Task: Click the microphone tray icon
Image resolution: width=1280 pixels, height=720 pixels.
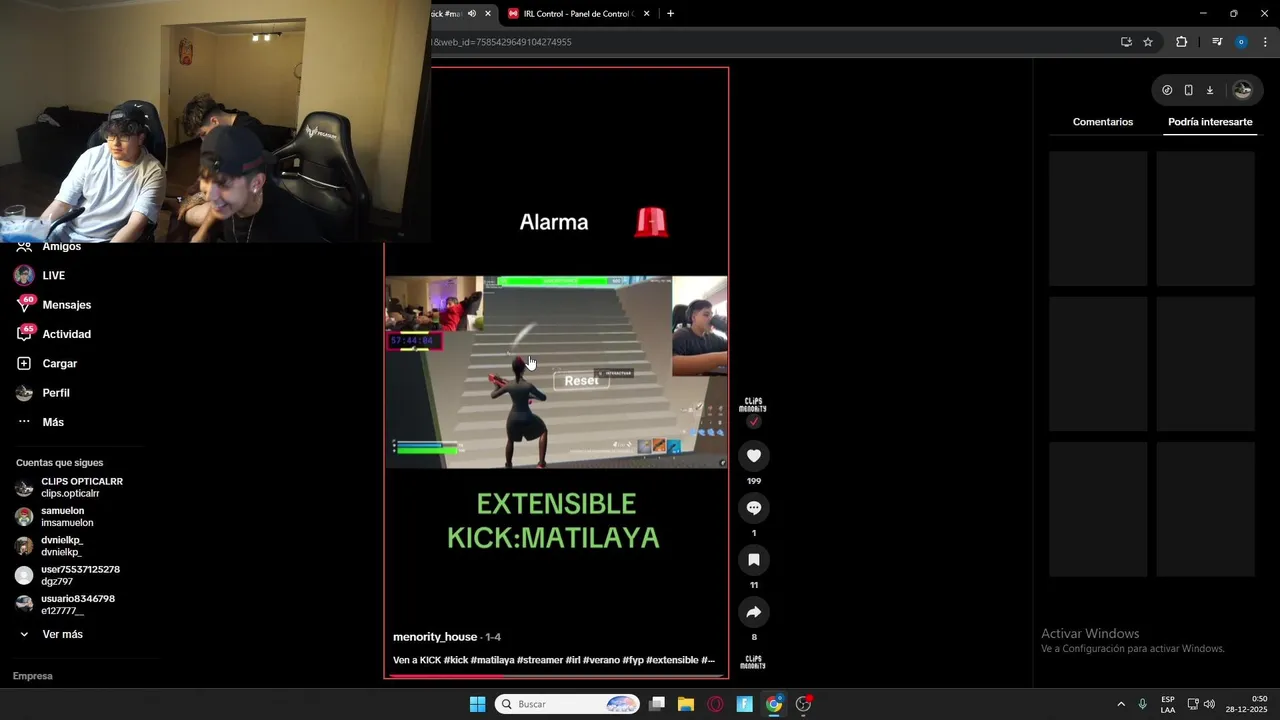Action: [x=1142, y=704]
